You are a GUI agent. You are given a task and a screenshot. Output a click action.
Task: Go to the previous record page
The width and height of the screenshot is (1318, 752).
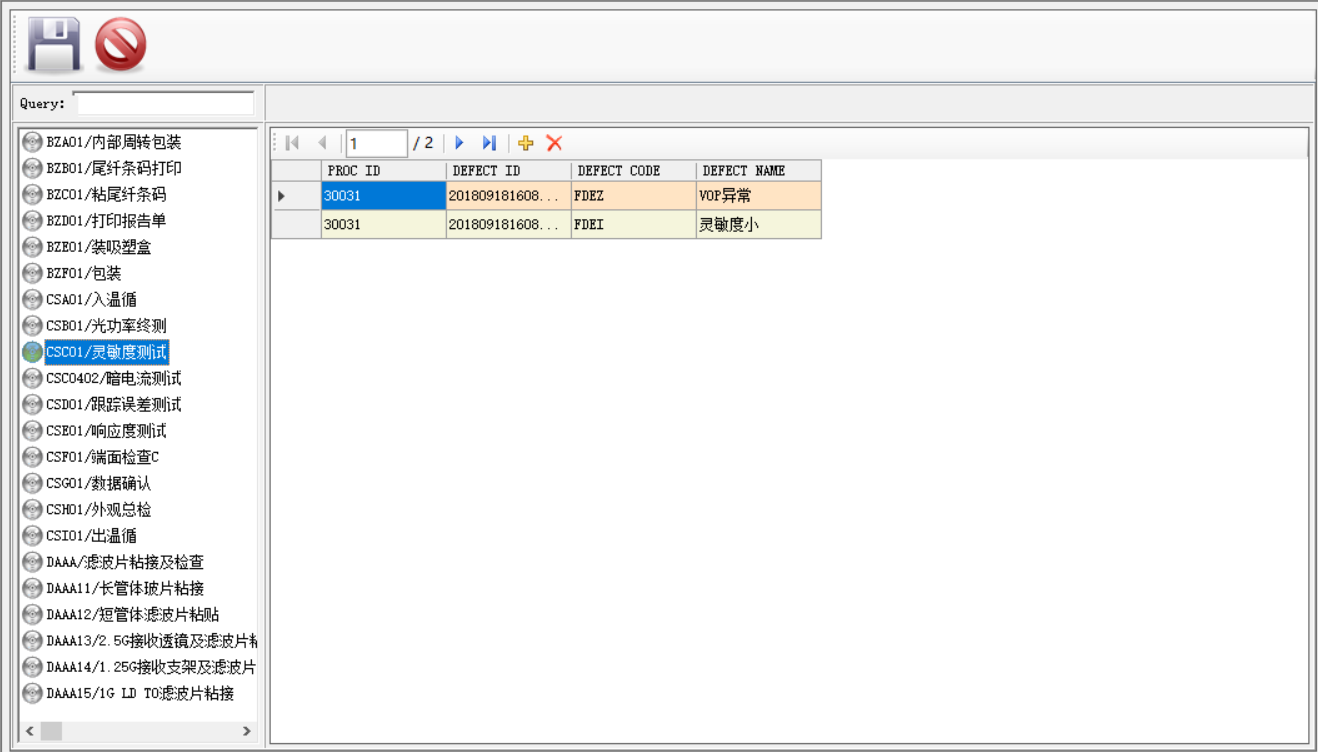[322, 143]
